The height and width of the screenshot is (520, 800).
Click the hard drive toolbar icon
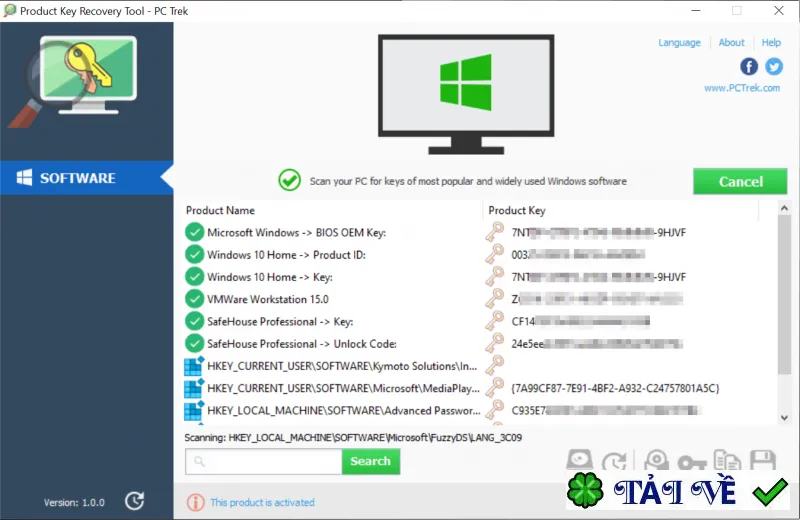(x=580, y=460)
